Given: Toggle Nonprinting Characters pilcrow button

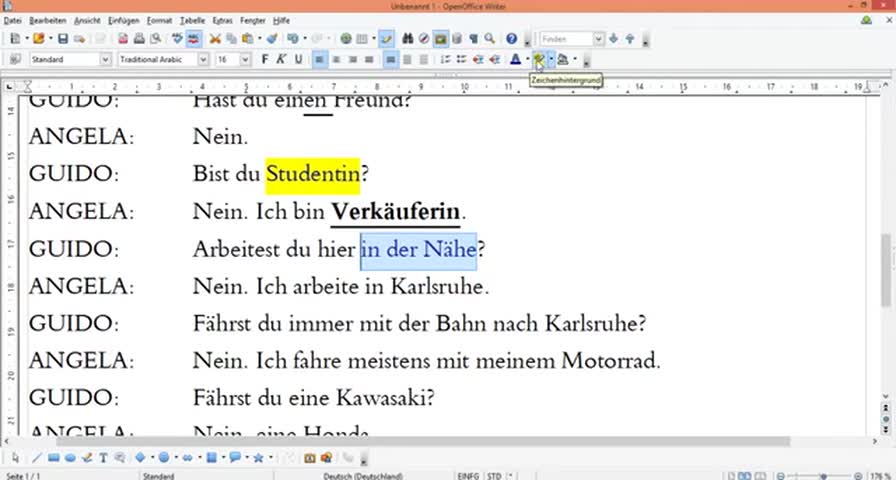Looking at the screenshot, I should 473,39.
